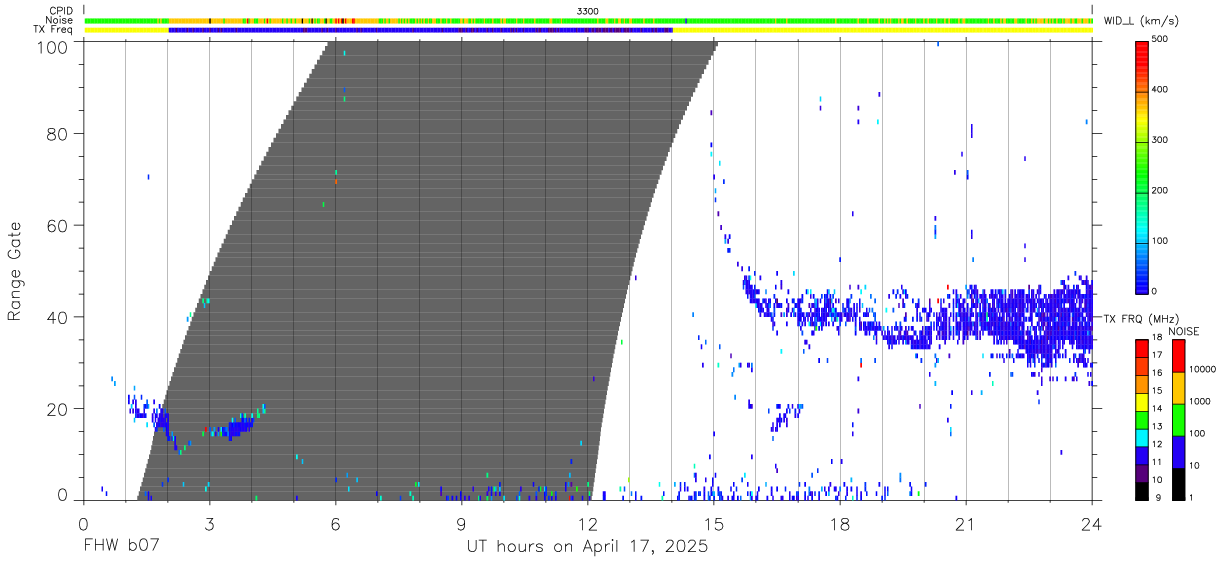Click the 21 hour tick label
This screenshot has height=567, width=1228.
click(966, 524)
